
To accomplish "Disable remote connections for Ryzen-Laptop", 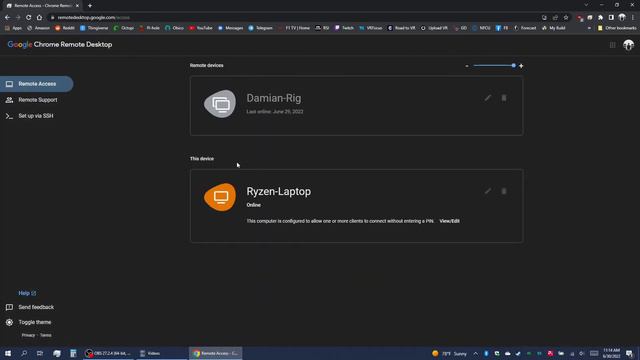I will click(x=504, y=191).
